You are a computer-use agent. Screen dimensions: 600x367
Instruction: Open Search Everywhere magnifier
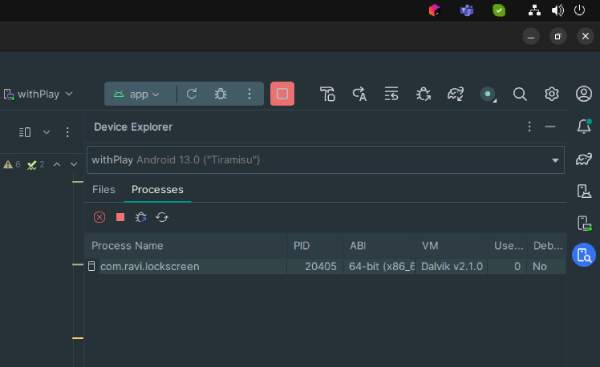tap(520, 94)
